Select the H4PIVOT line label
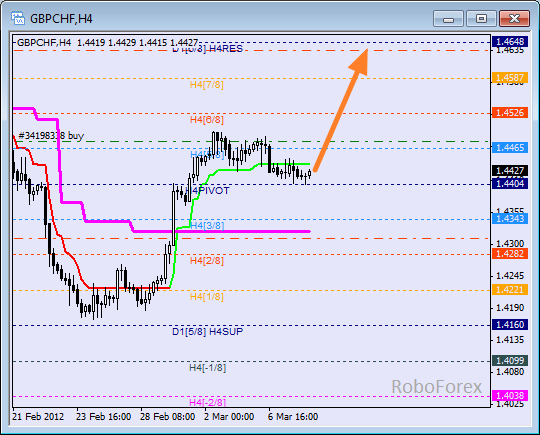The height and width of the screenshot is (435, 540). [207, 191]
